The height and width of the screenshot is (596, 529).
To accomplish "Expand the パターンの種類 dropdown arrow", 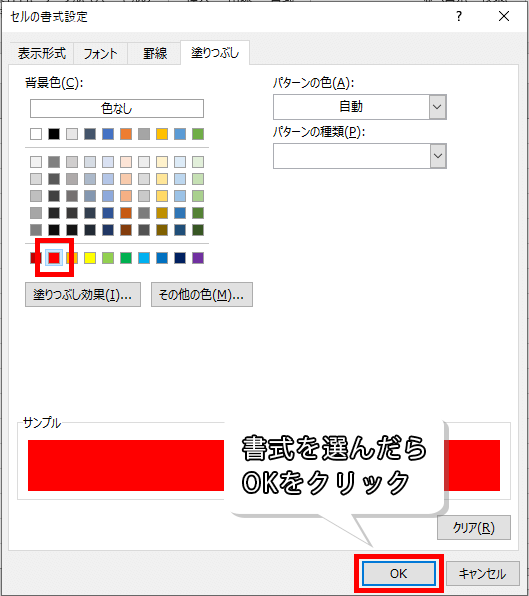I will [438, 156].
